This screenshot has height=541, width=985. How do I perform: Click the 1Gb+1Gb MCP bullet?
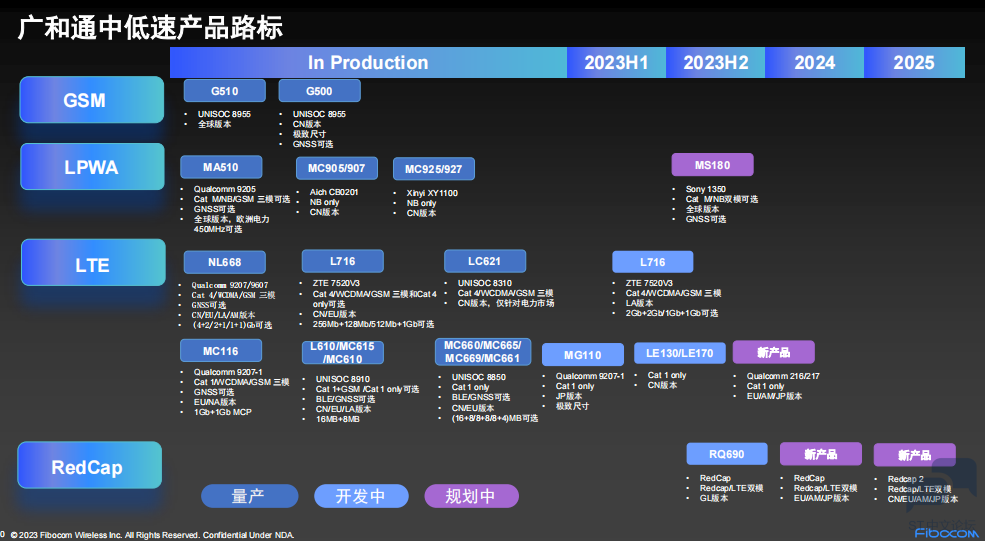tap(223, 412)
